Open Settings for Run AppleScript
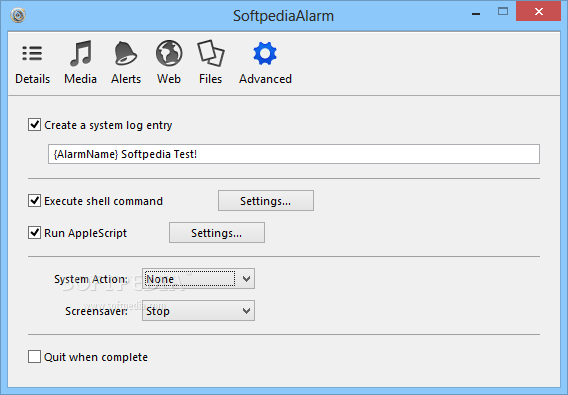This screenshot has width=568, height=395. 217,233
